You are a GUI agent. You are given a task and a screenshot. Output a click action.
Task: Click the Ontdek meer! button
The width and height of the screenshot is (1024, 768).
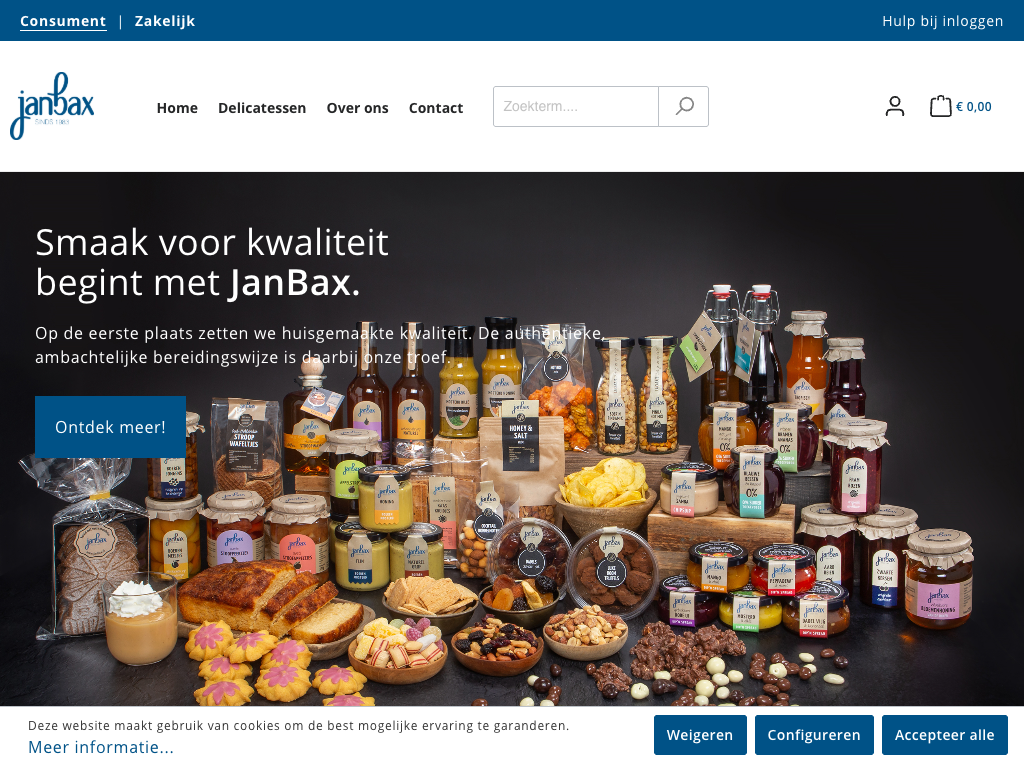pos(110,427)
